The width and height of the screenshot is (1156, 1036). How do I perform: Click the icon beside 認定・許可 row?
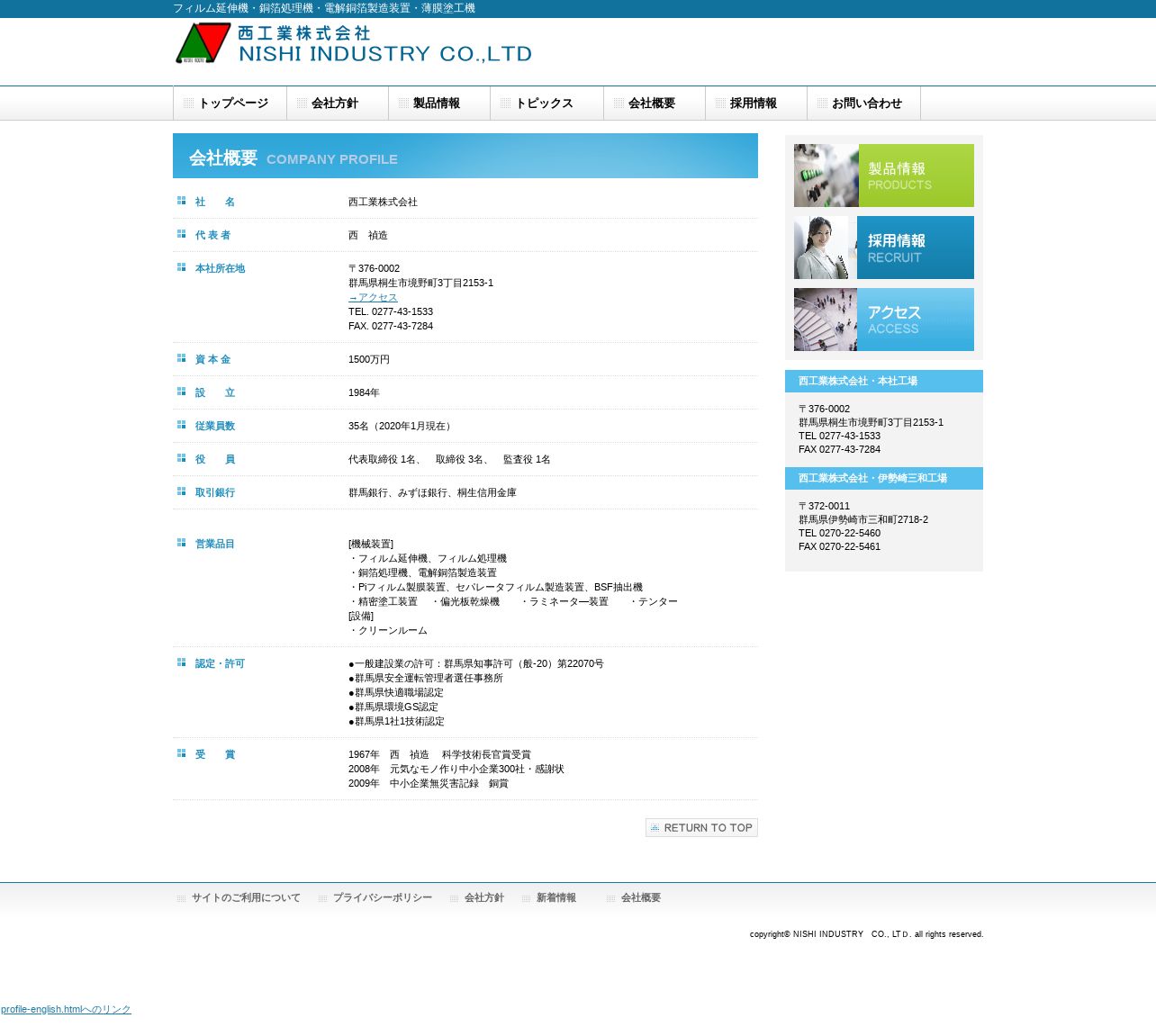click(x=181, y=662)
